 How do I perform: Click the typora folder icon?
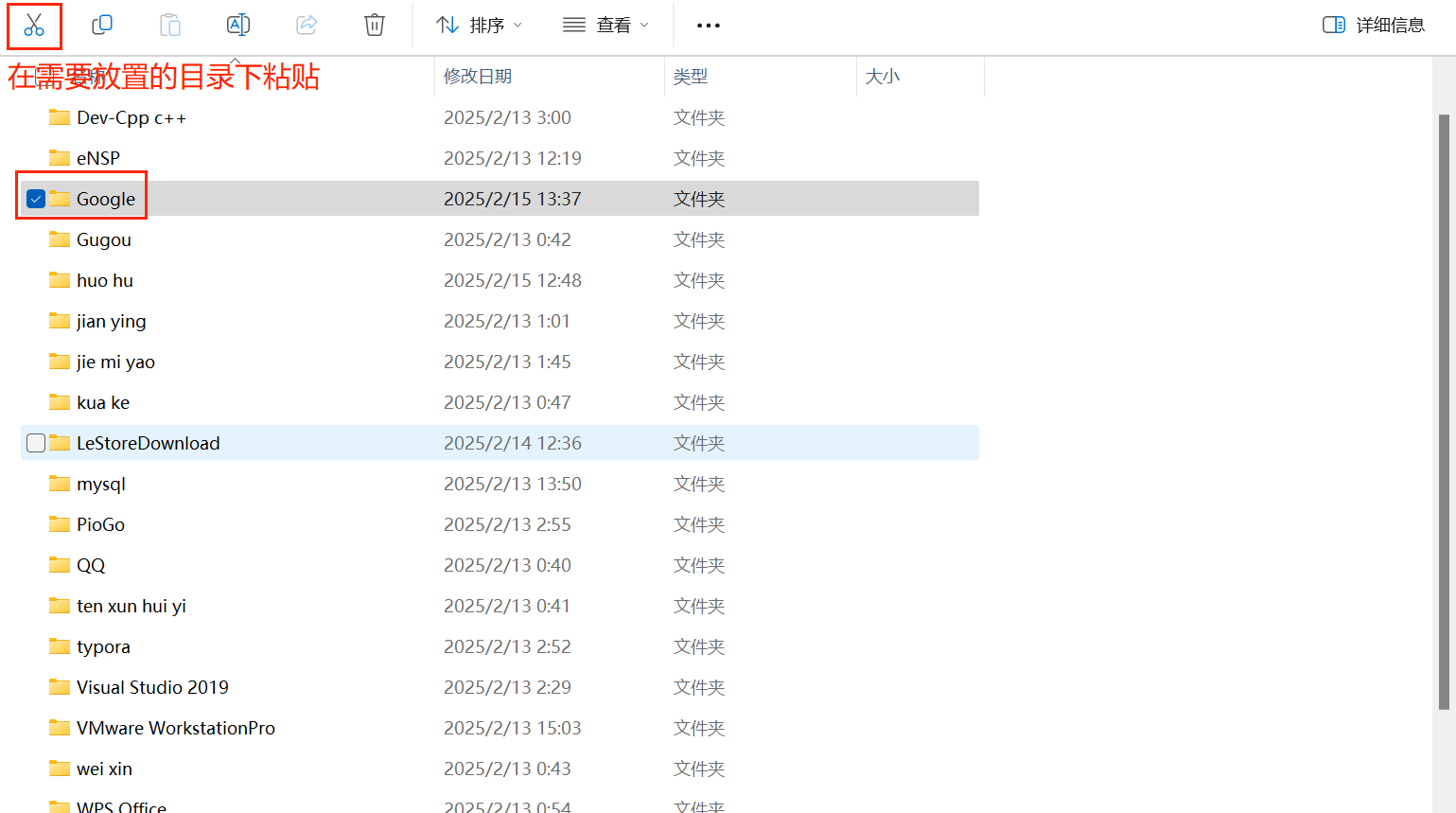click(60, 646)
